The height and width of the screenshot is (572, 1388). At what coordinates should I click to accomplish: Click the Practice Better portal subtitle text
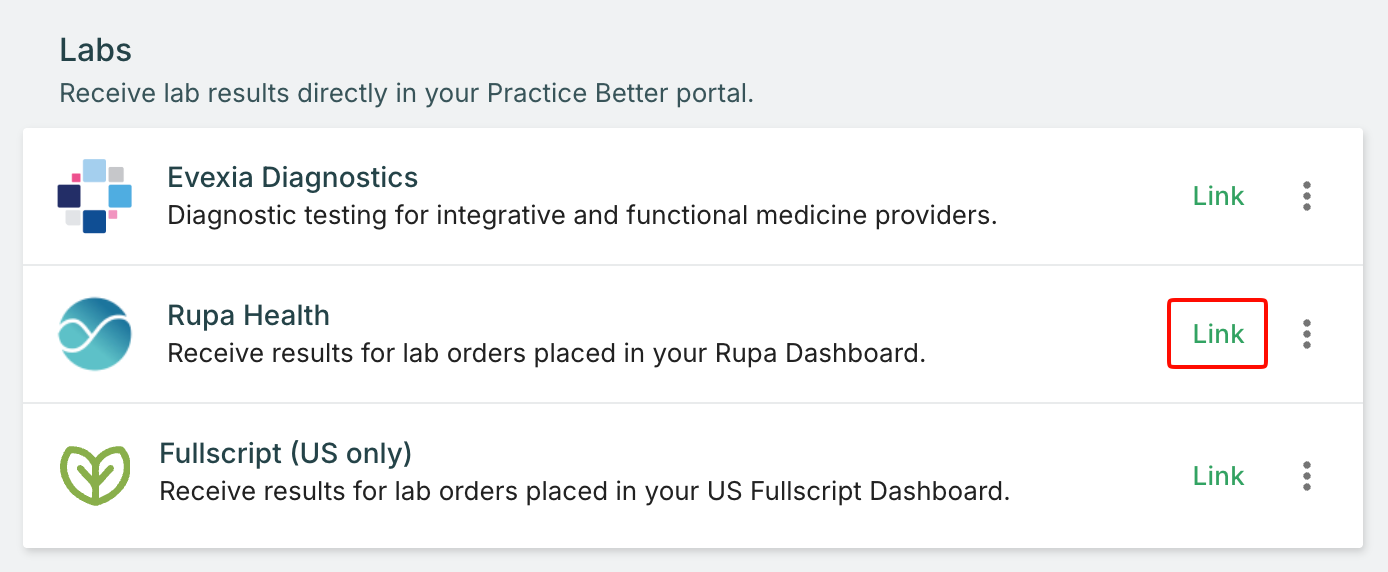[x=406, y=94]
